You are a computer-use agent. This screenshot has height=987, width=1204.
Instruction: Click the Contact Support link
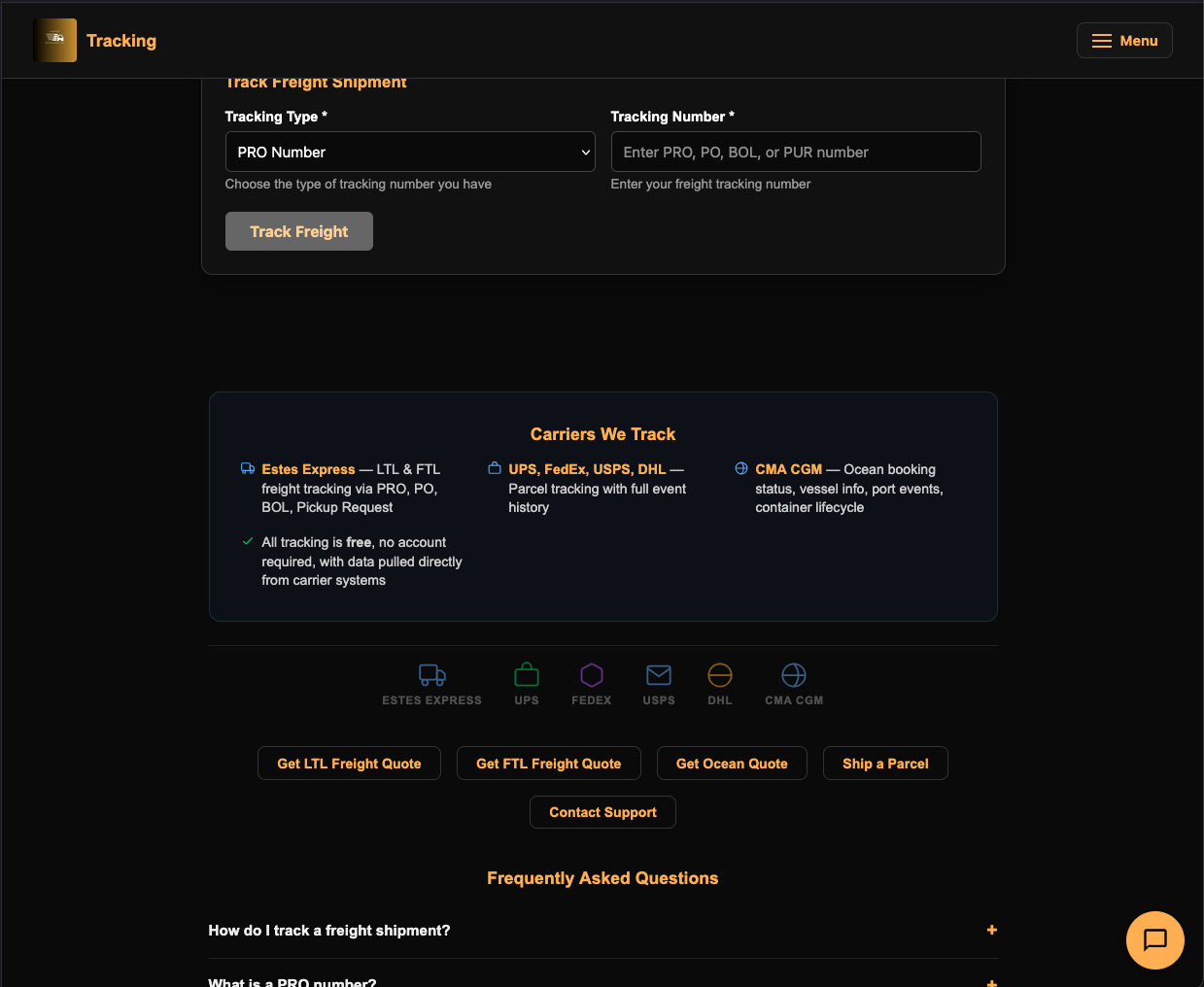602,812
